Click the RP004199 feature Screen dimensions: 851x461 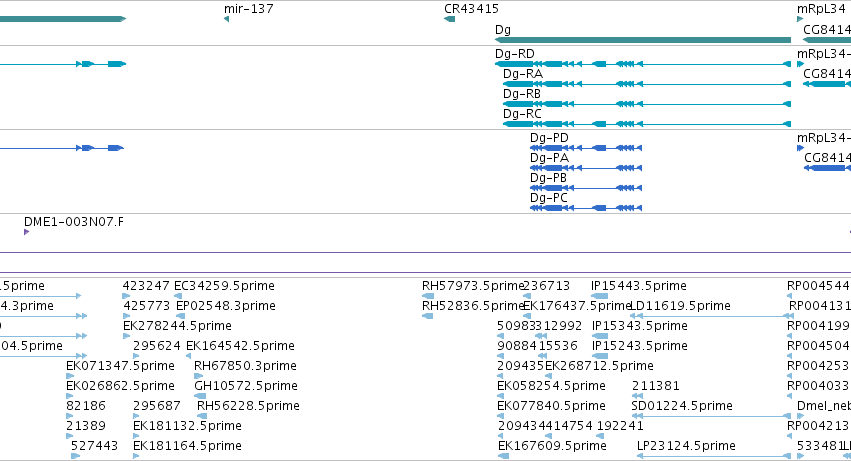(x=790, y=336)
